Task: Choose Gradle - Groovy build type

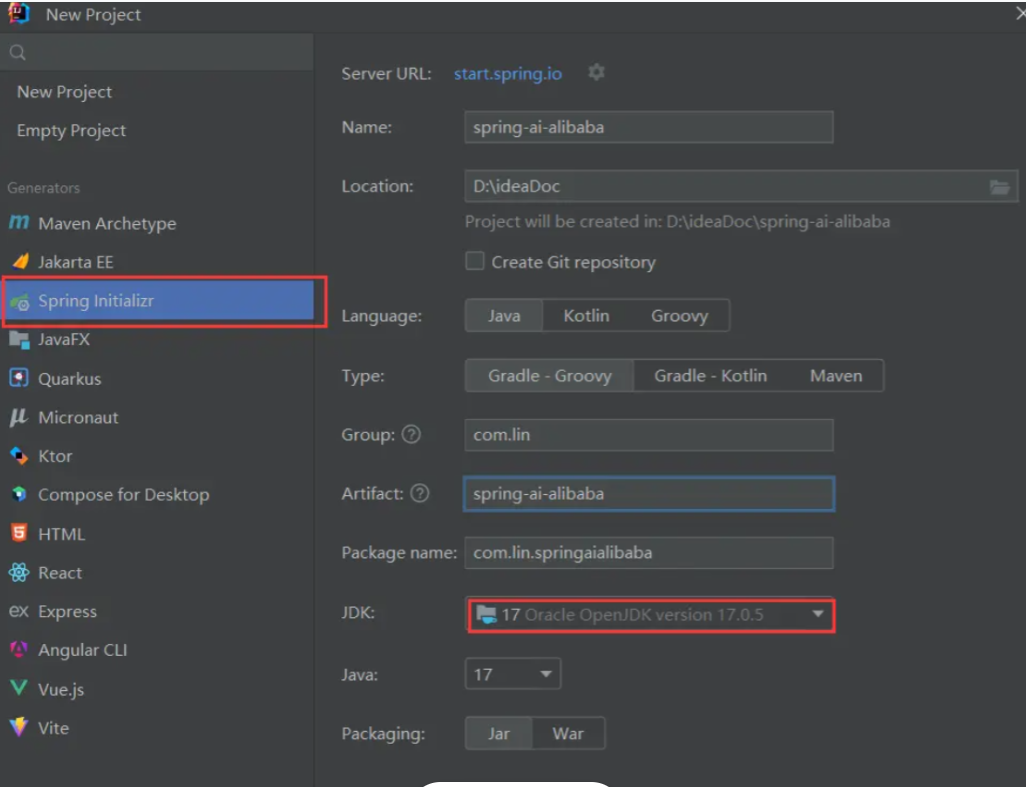Action: click(x=550, y=376)
